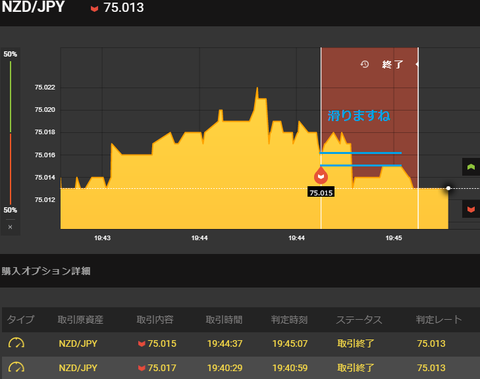Click 取引終了 status in the 19:40:29 row
The width and height of the screenshot is (480, 379).
pos(356,368)
